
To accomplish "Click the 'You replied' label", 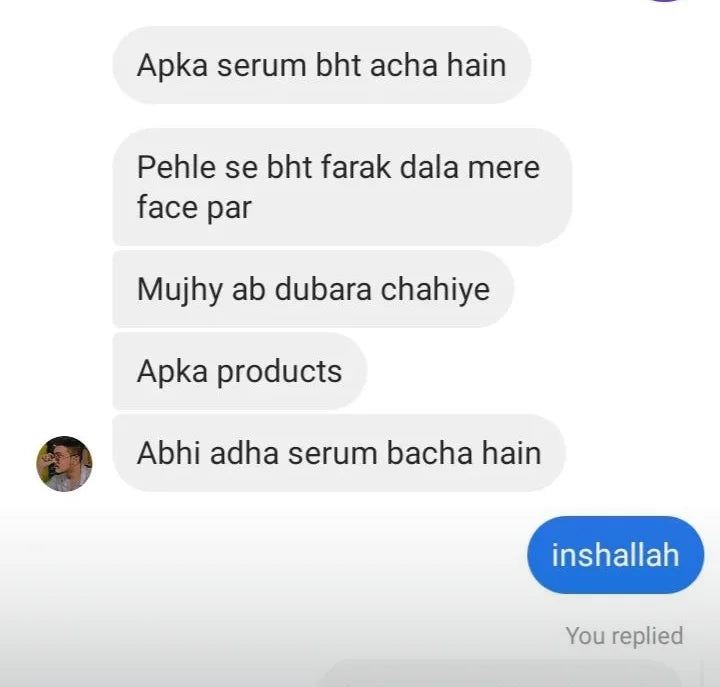I will click(624, 636).
